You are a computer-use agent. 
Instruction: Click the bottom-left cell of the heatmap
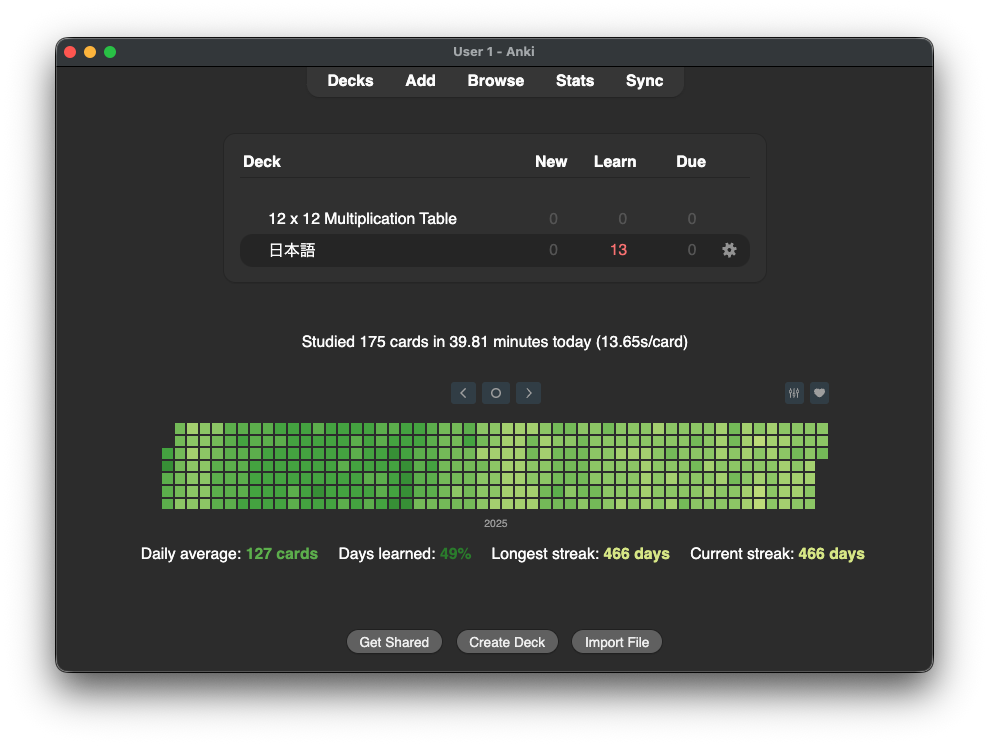coord(167,504)
